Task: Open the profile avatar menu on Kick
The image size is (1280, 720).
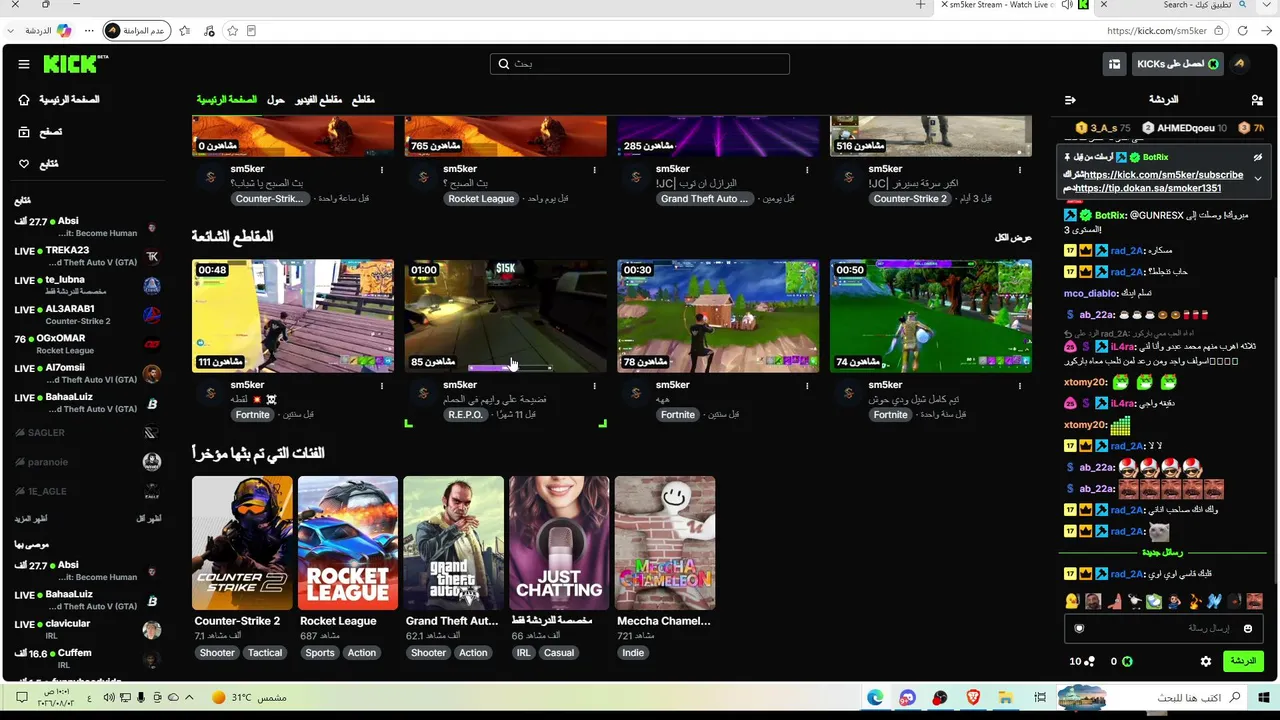Action: pos(1239,64)
